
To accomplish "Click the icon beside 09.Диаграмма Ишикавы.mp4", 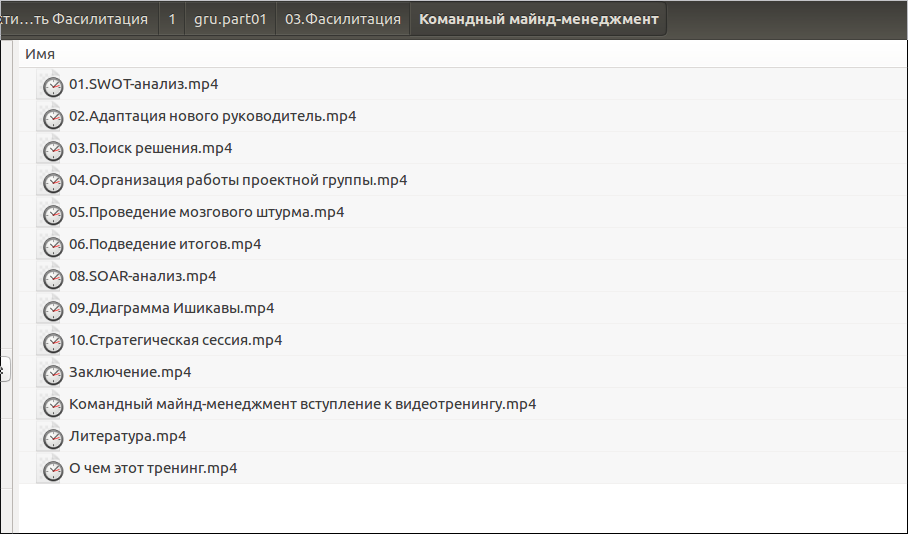I will point(52,309).
